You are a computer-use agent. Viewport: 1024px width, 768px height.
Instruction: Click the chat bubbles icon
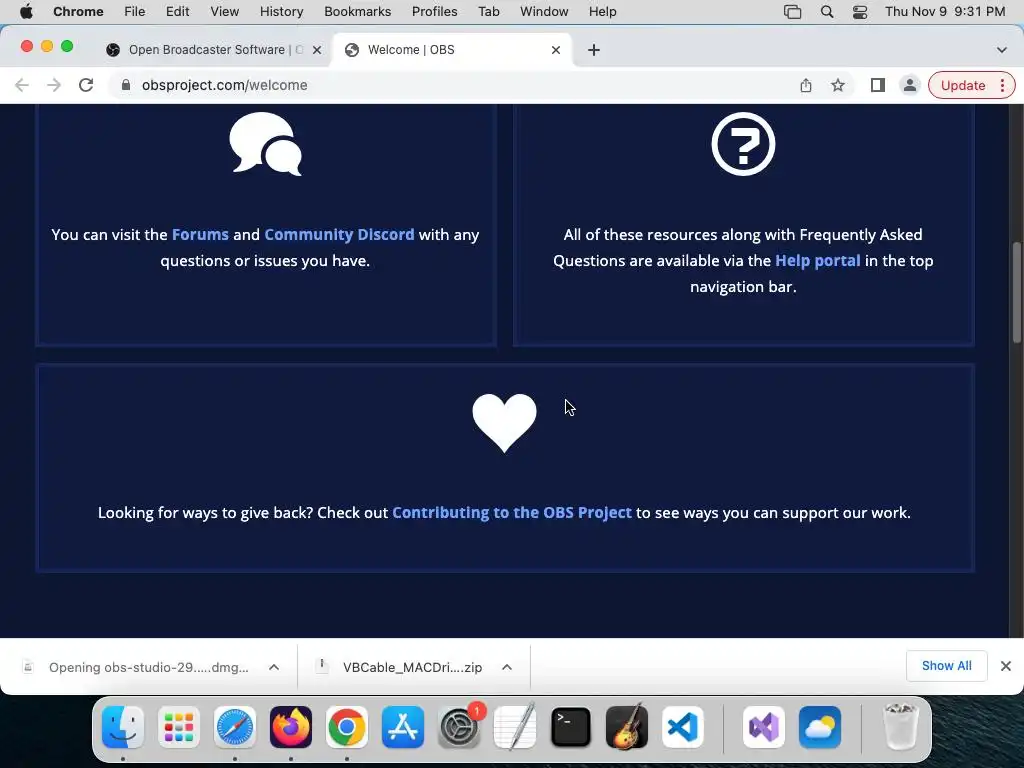266,144
